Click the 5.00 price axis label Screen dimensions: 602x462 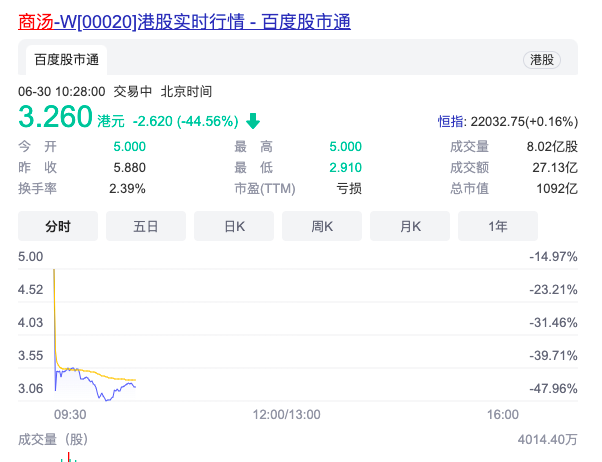30,257
